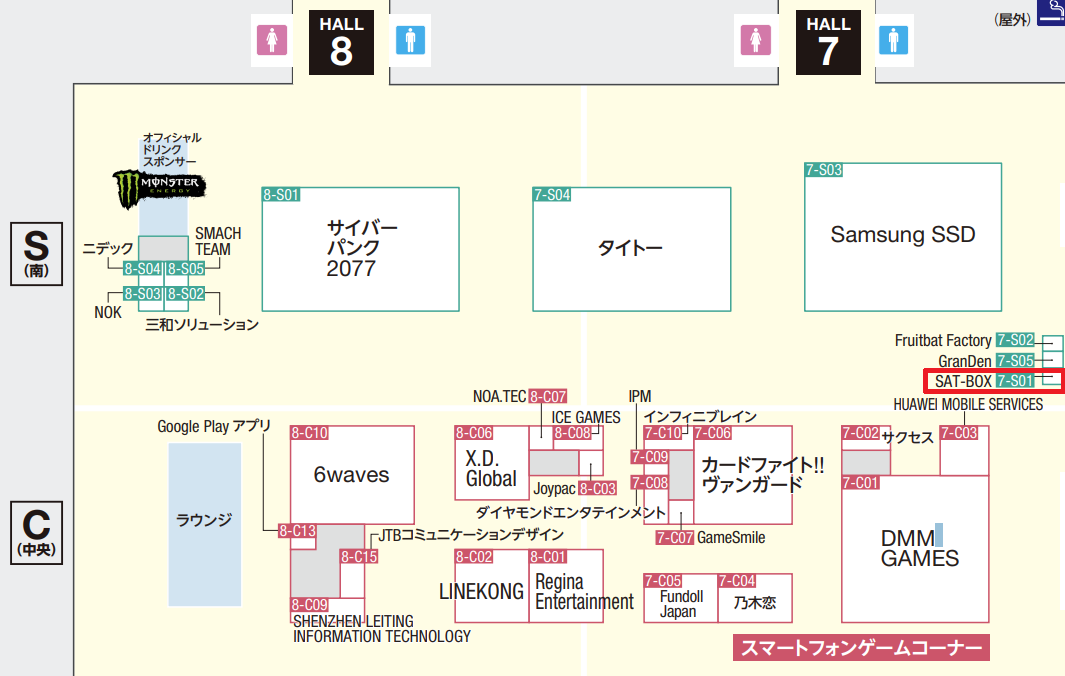Select the IPM exhibitor label
Screen dimensions: 1065x676
coord(640,396)
